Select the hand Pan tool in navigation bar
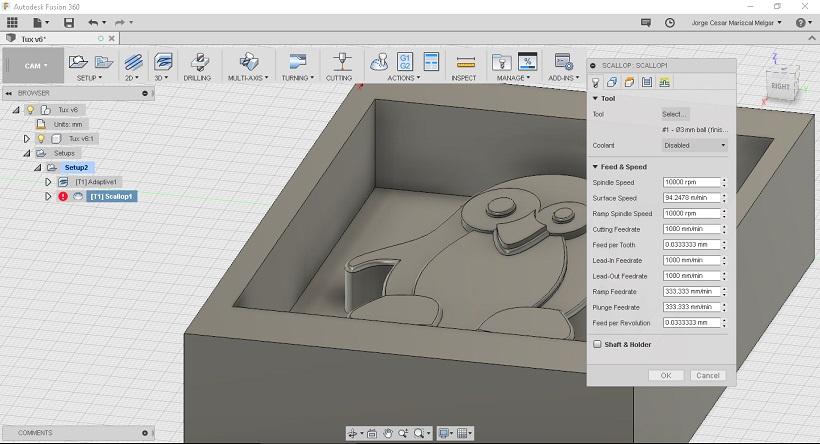The height and width of the screenshot is (444, 820). click(x=388, y=433)
